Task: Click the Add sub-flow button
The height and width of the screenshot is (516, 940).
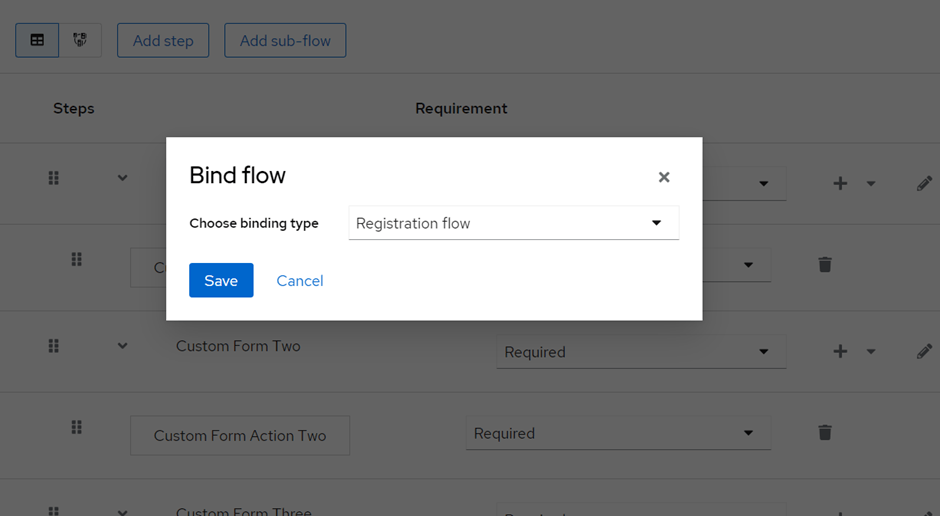Action: pyautogui.click(x=285, y=40)
